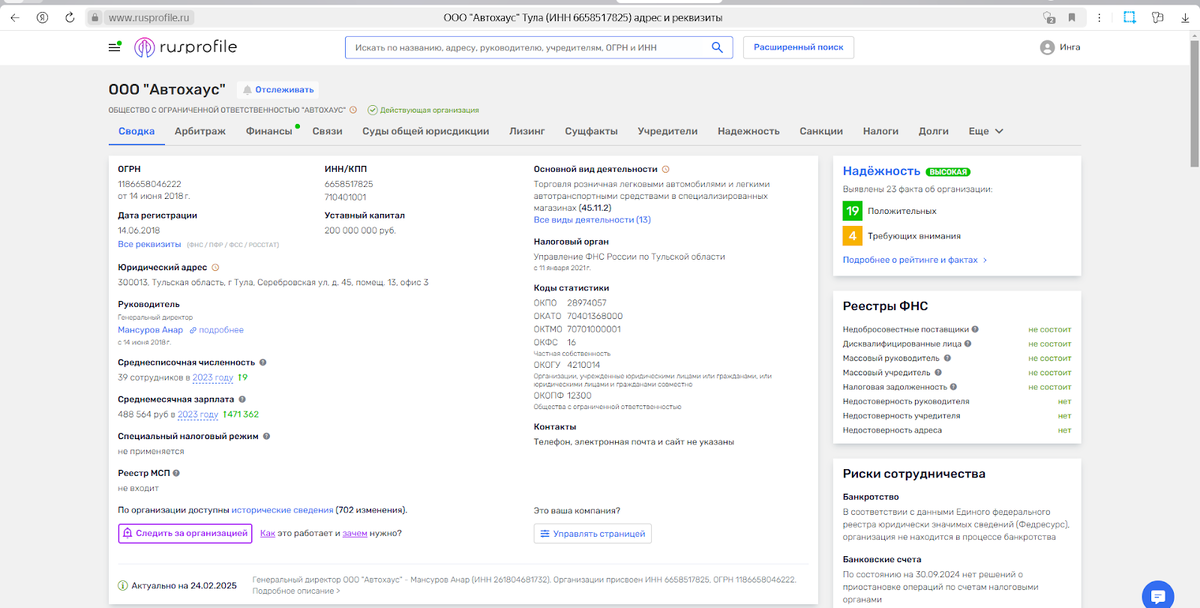Viewport: 1200px width, 608px height.
Task: Click the Отслеживать button
Action: coord(278,90)
